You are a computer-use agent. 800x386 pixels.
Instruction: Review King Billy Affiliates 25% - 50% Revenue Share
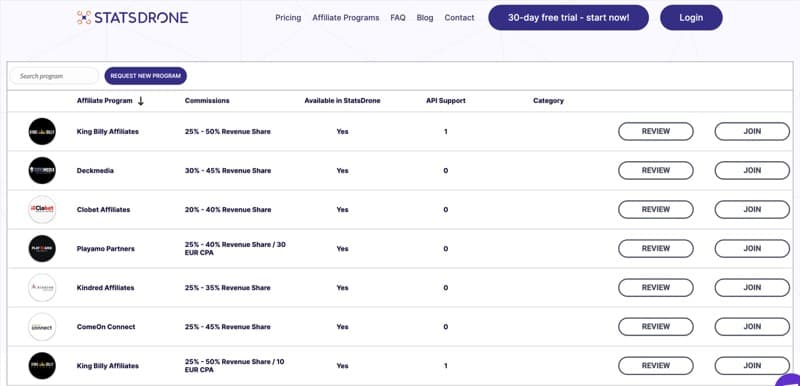tap(656, 132)
